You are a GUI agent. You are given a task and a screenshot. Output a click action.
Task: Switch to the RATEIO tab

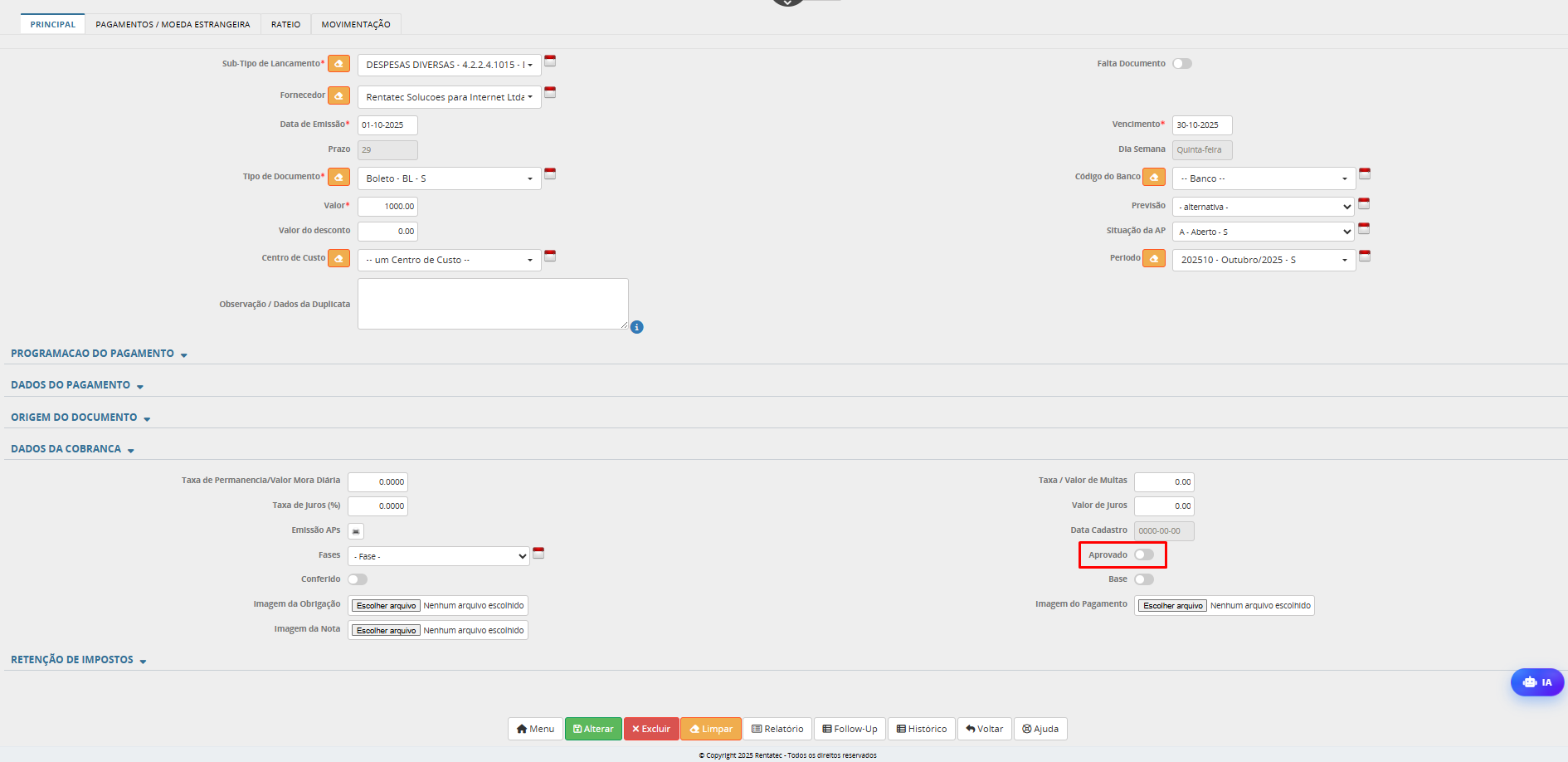(x=285, y=24)
